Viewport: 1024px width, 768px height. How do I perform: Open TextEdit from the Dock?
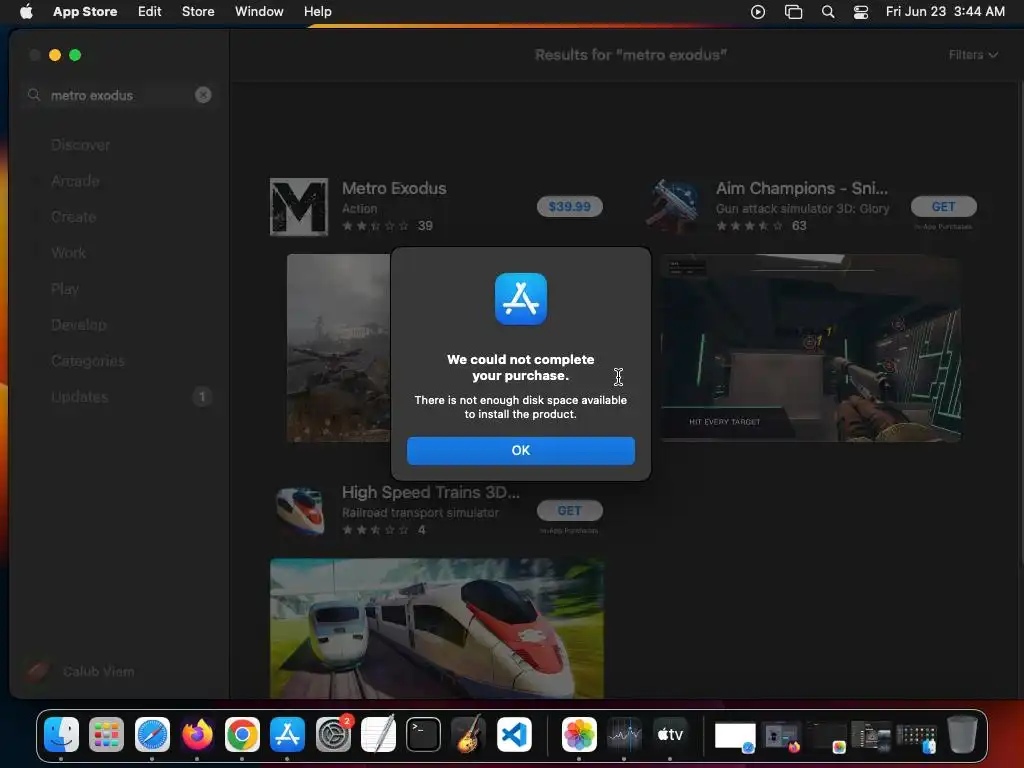378,735
